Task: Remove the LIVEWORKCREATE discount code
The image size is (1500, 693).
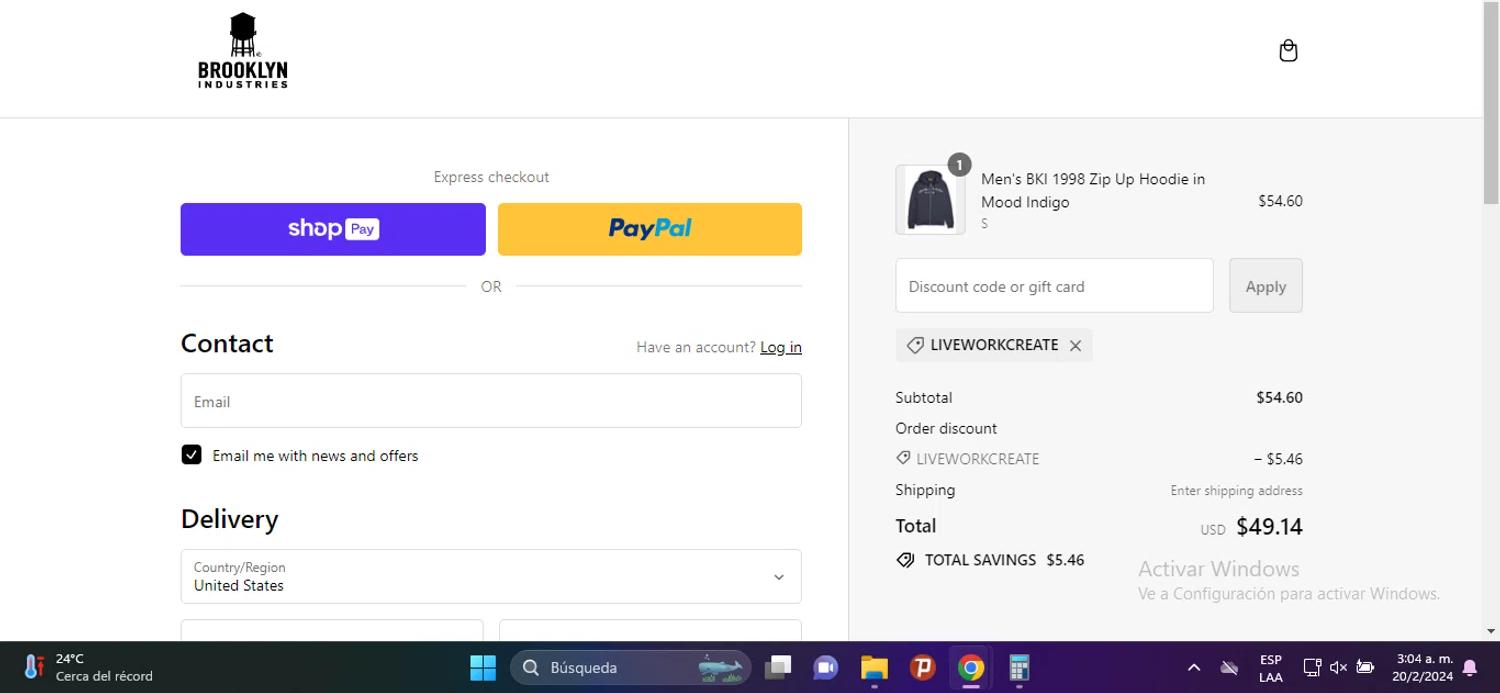Action: click(1075, 345)
